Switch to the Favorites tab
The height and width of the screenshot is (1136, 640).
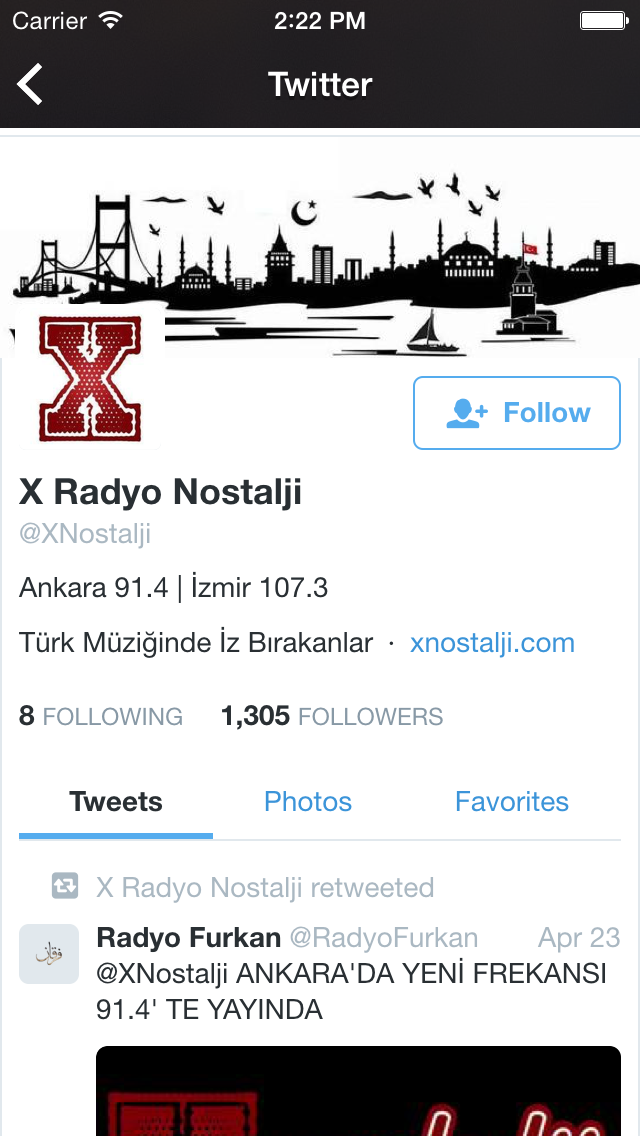click(x=512, y=801)
